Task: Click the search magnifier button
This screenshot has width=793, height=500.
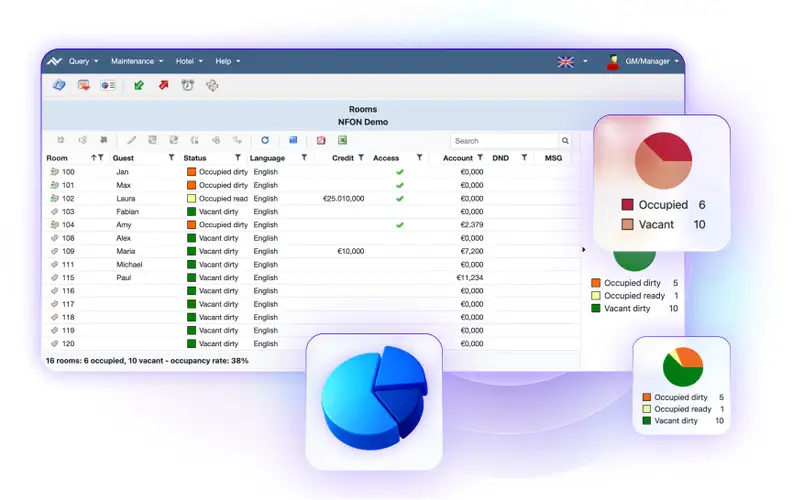Action: click(x=565, y=141)
